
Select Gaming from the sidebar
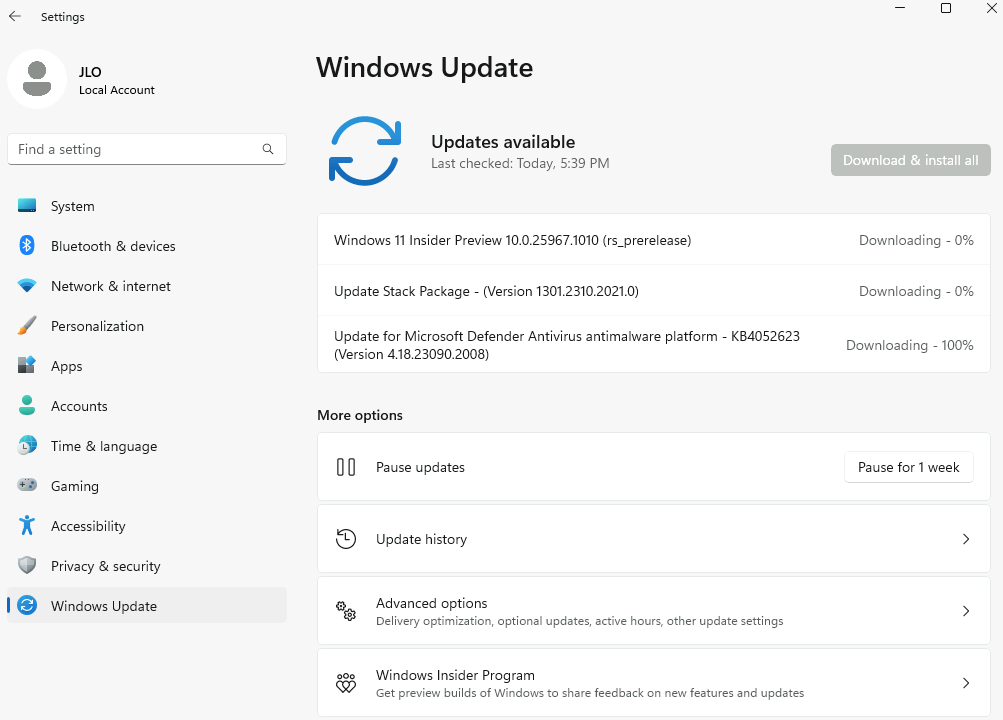coord(147,486)
